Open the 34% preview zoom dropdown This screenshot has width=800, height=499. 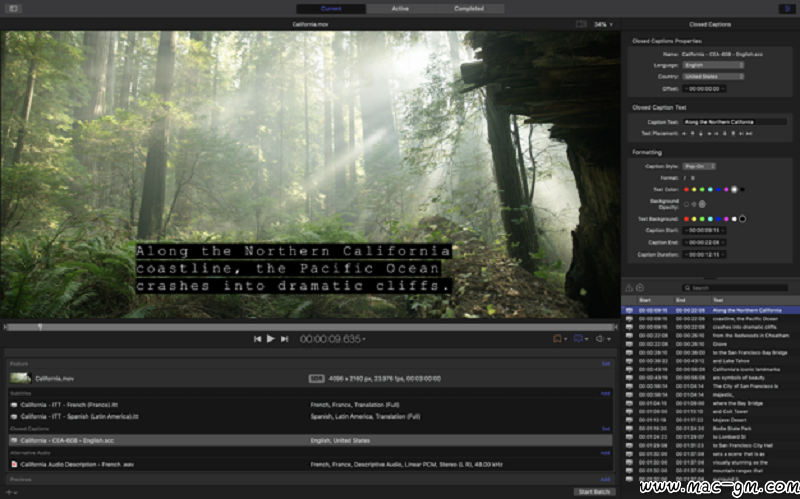[603, 24]
